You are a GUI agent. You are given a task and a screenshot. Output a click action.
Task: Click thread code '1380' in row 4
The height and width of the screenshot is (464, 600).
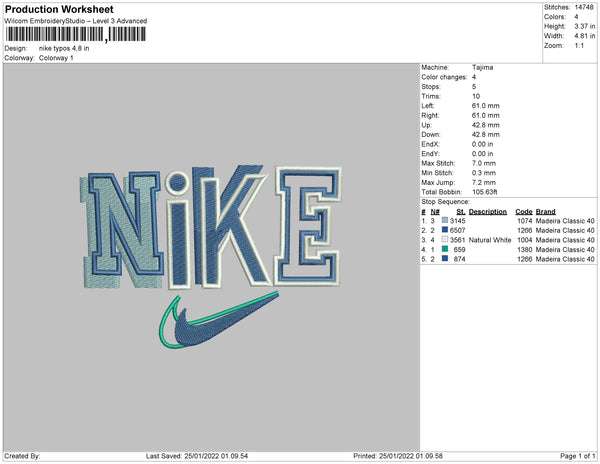(x=525, y=249)
